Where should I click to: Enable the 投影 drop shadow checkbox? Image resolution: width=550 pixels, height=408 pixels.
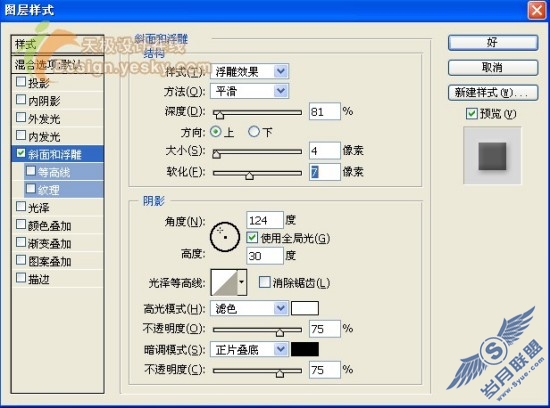tap(21, 82)
